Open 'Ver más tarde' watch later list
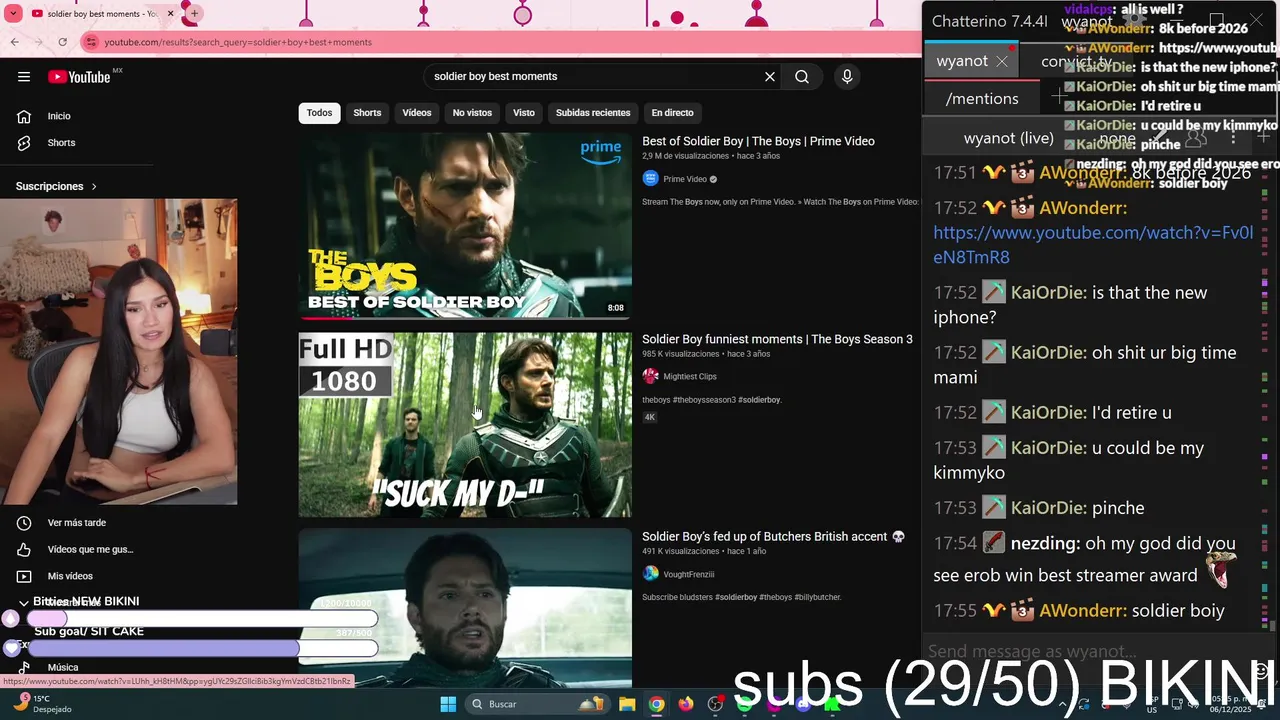This screenshot has width=1280, height=720. [x=76, y=523]
